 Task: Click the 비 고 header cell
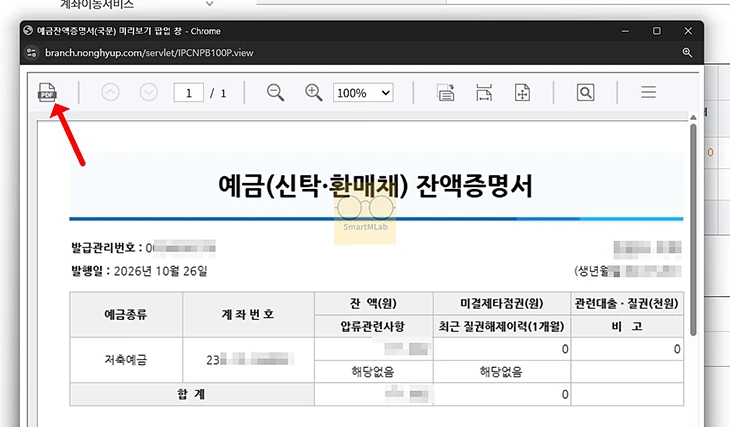[x=627, y=326]
